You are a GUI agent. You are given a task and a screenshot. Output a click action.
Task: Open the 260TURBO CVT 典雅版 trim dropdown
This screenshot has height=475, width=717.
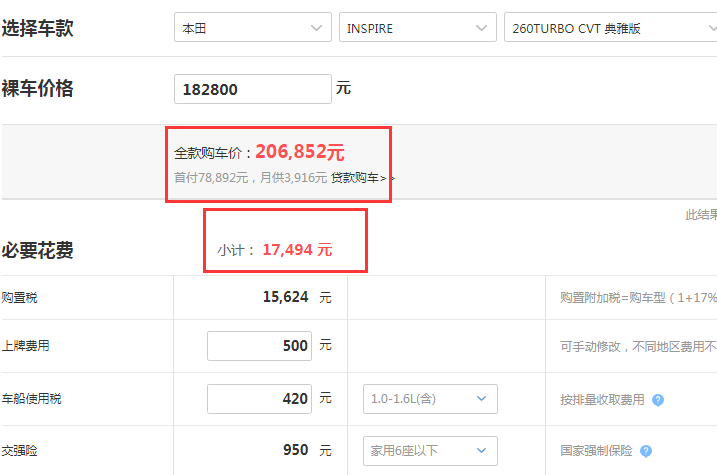(611, 27)
